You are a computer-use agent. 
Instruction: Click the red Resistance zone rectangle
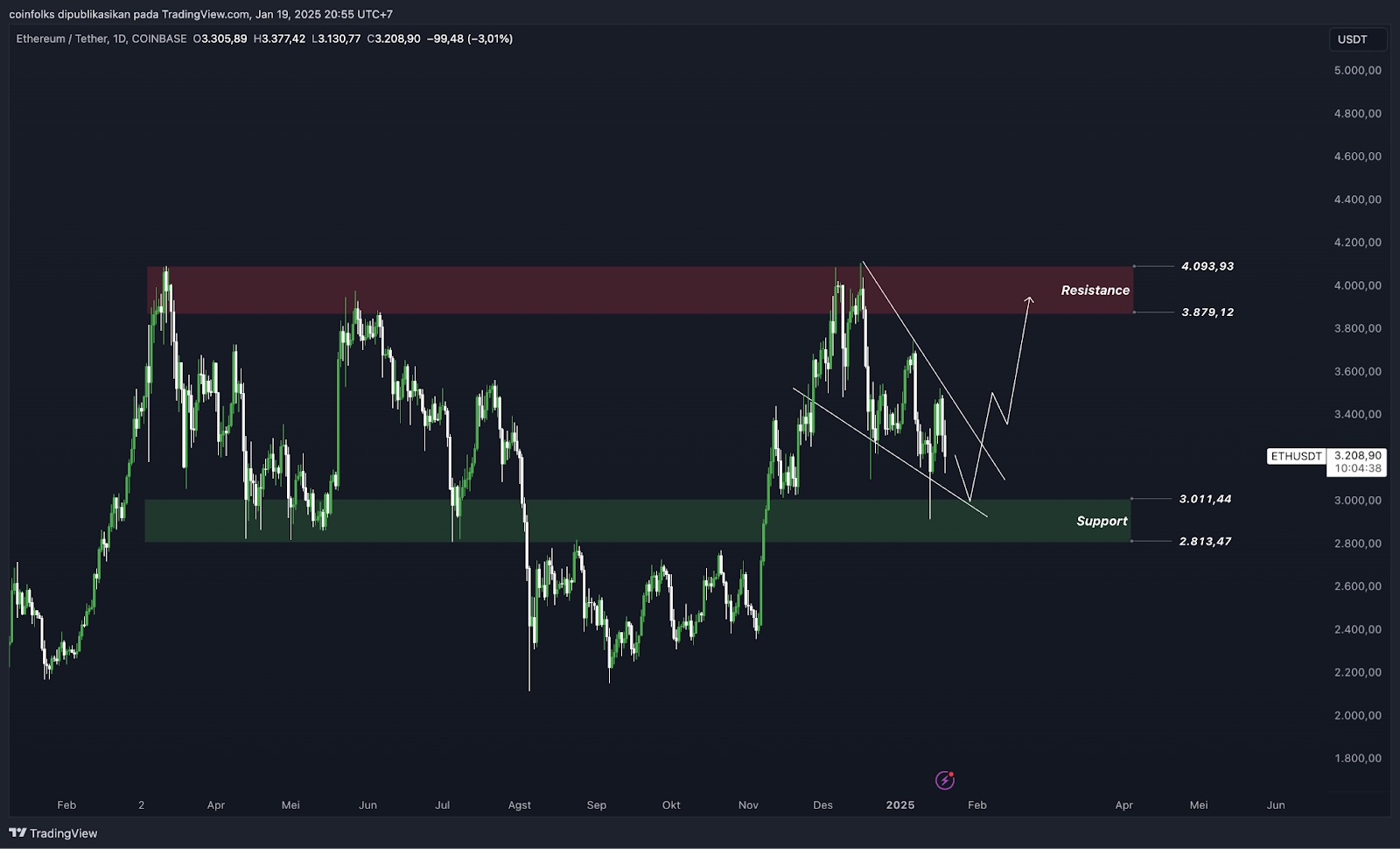pos(640,290)
